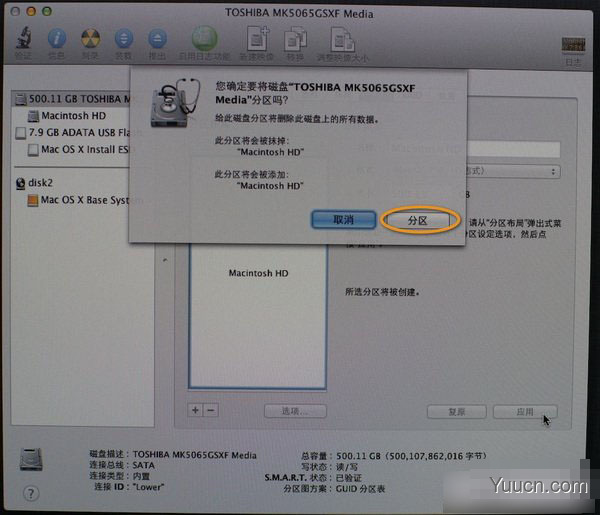Open the Log icon in toolbar
Screen dimensions: 600x515
point(573,44)
